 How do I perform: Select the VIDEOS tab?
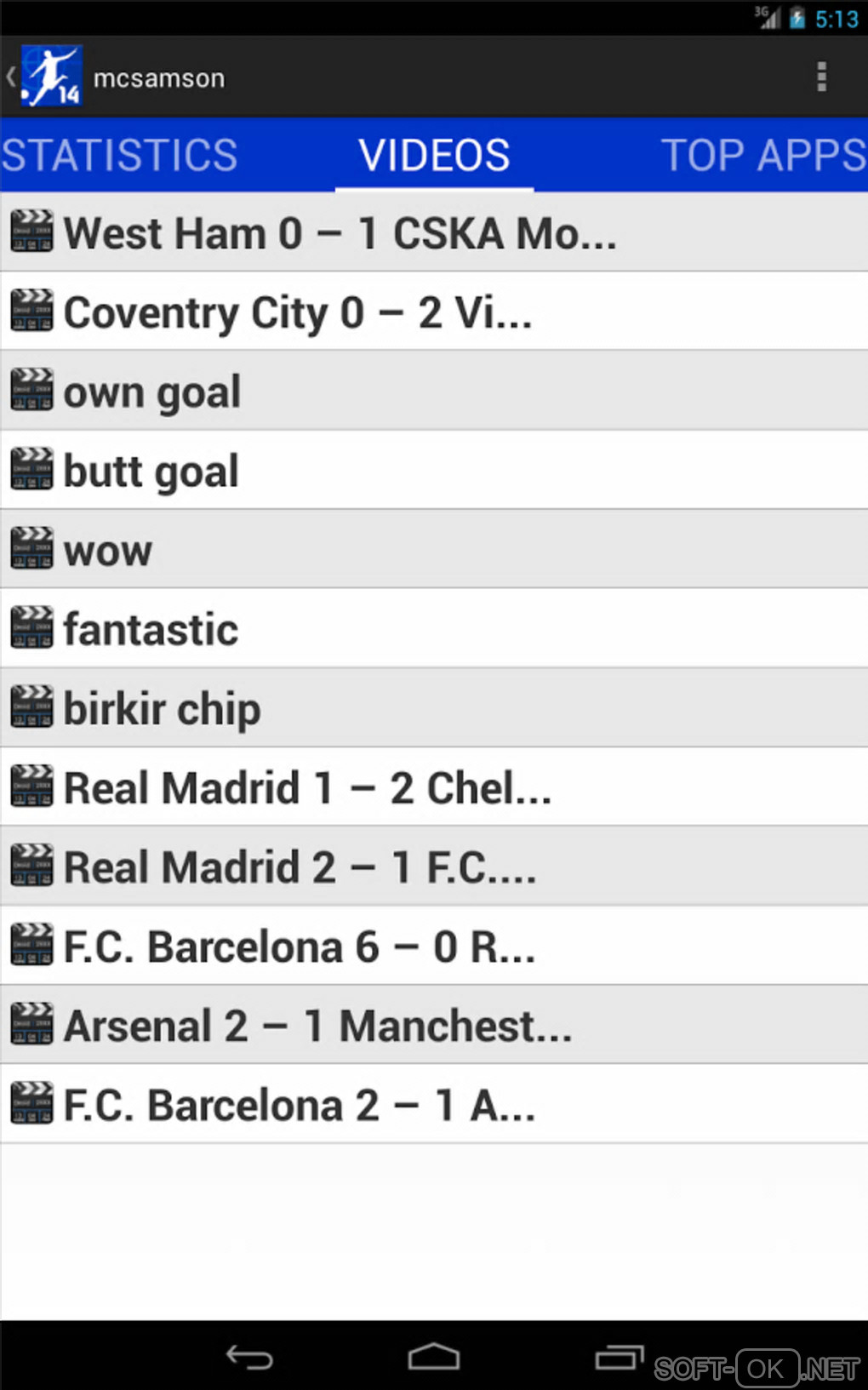(x=434, y=155)
